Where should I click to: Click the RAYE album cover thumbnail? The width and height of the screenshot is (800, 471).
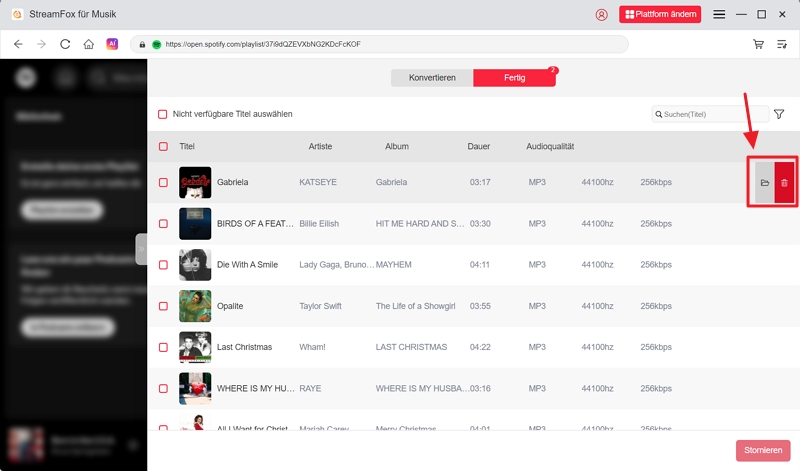[195, 388]
